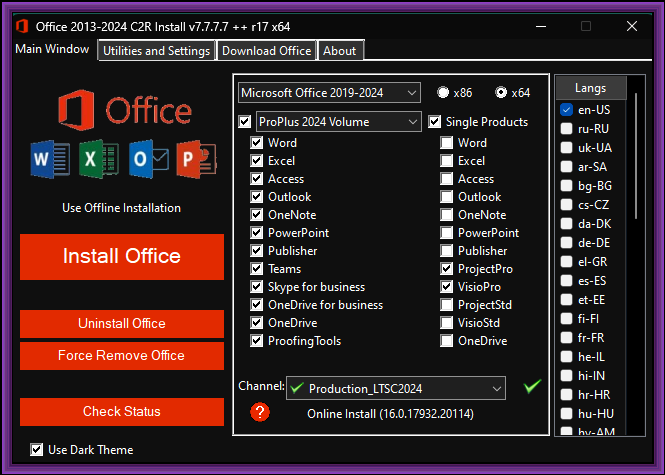Image resolution: width=665 pixels, height=475 pixels.
Task: Close the installer window
Action: [x=632, y=26]
